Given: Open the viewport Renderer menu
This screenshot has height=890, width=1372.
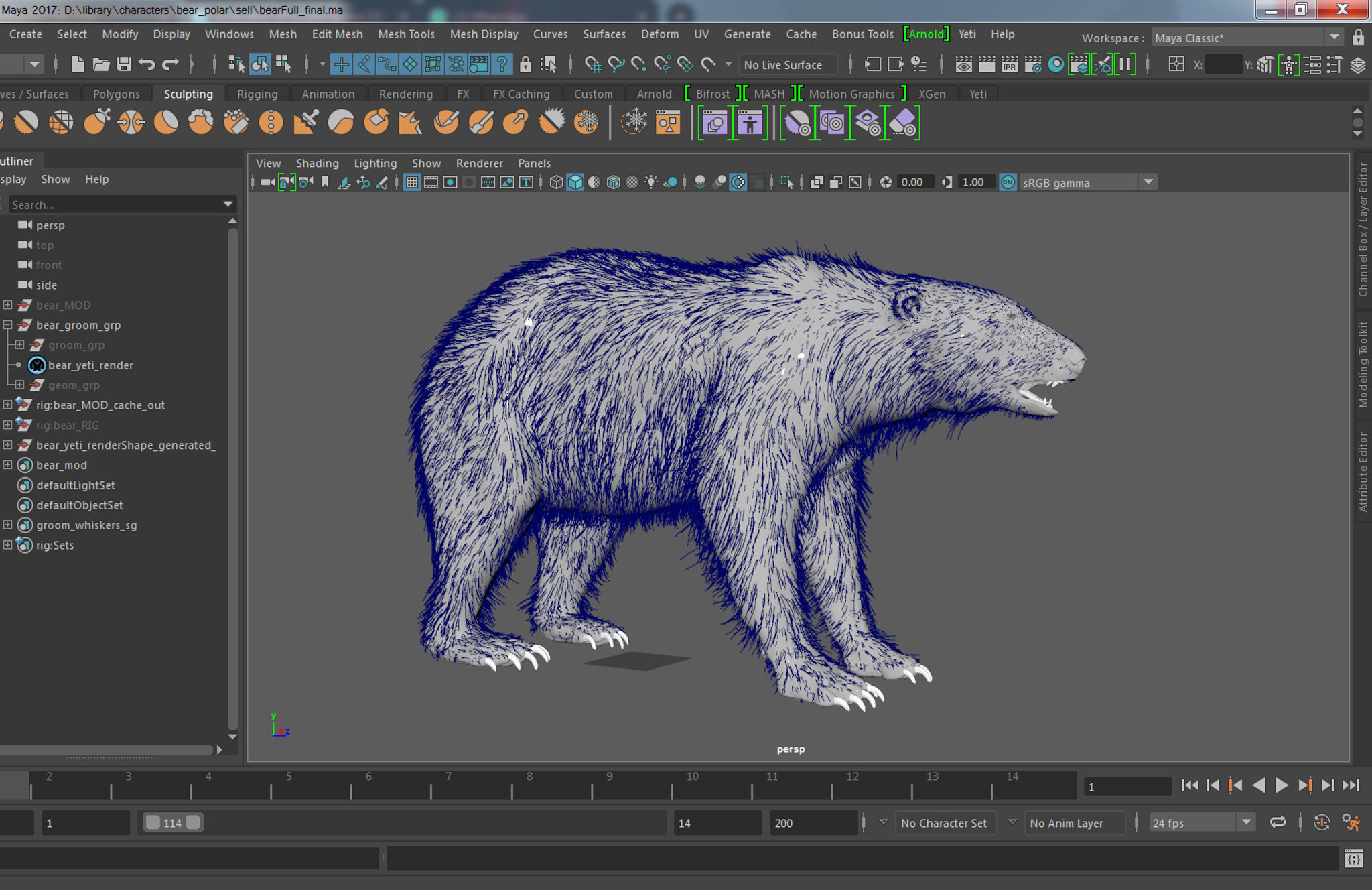Looking at the screenshot, I should 479,163.
